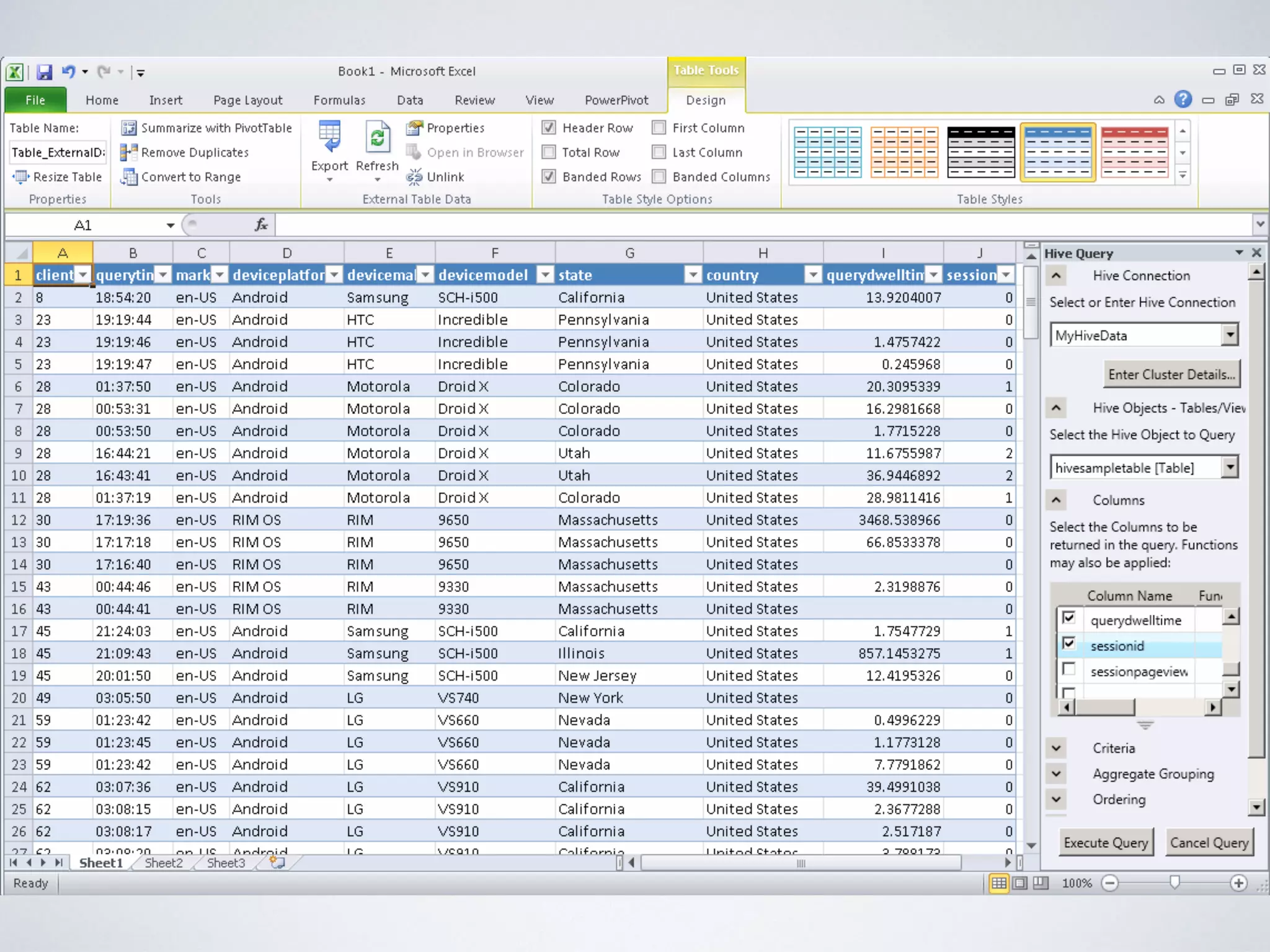The width and height of the screenshot is (1270, 952).
Task: Open the Home ribbon tab
Action: (x=102, y=100)
